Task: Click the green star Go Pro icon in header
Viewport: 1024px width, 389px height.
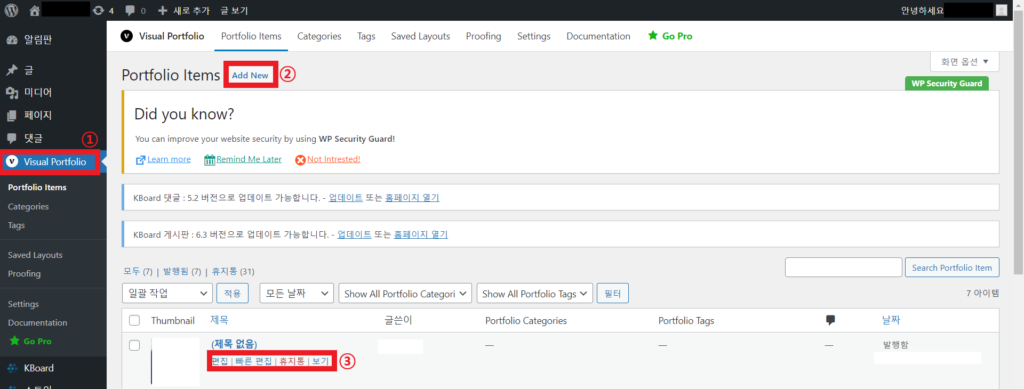Action: [652, 36]
